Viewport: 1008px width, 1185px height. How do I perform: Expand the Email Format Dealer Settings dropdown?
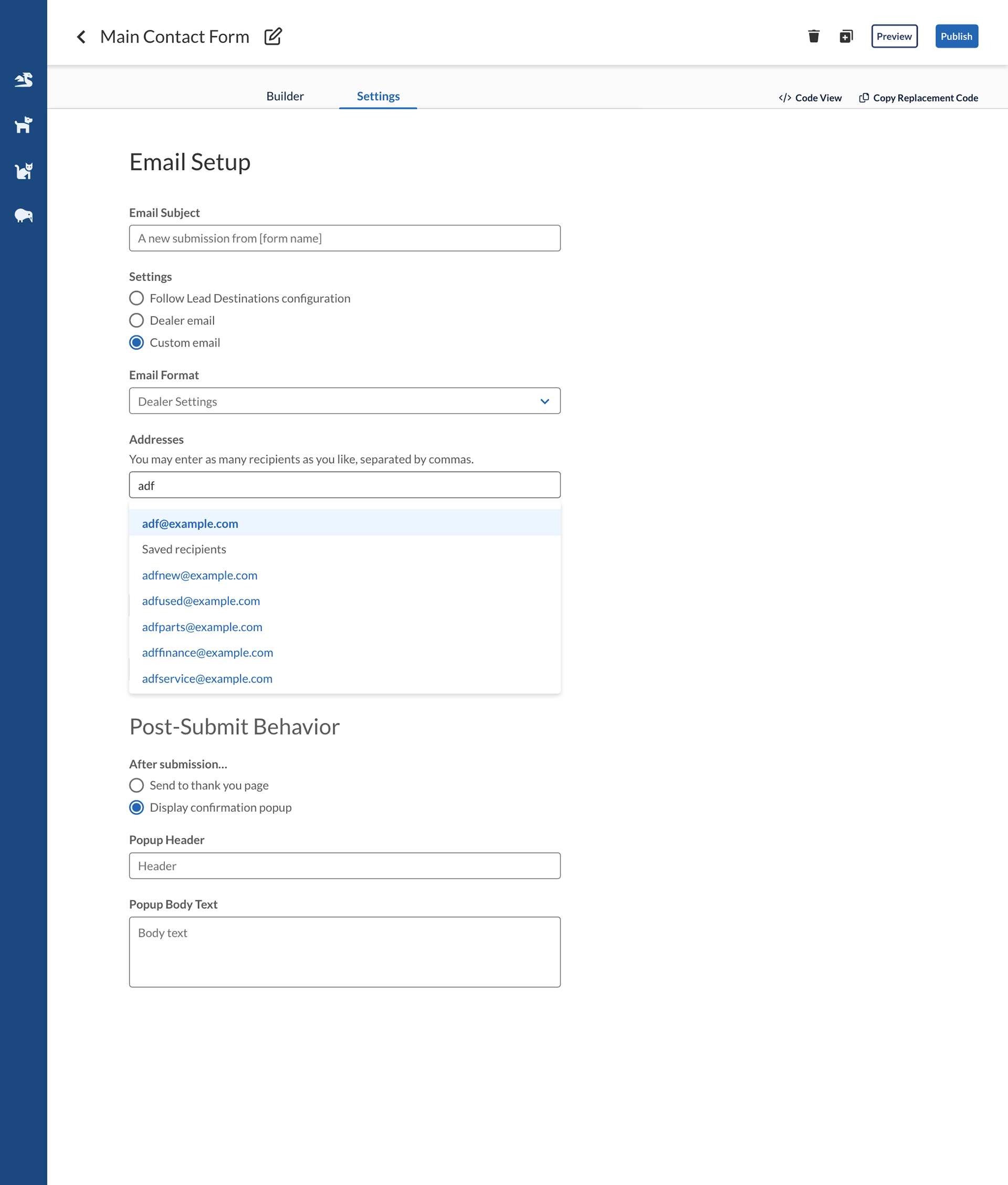pos(344,401)
